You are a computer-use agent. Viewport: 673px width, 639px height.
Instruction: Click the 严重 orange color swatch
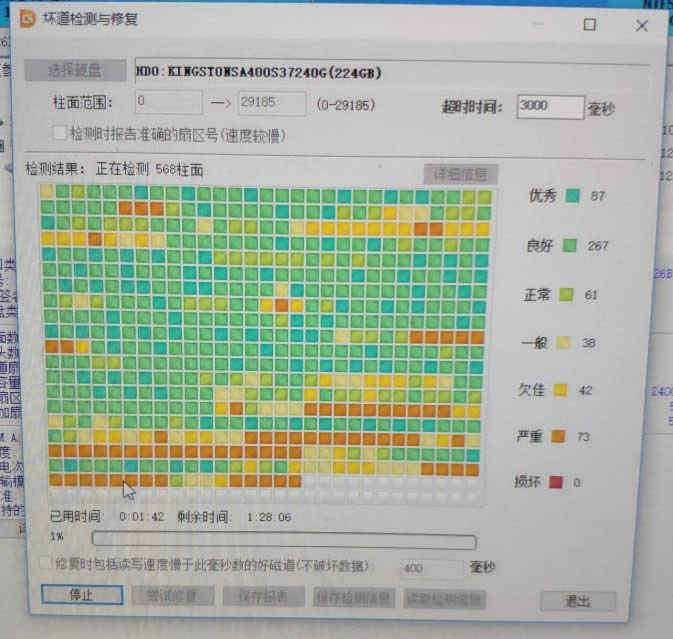(x=558, y=436)
